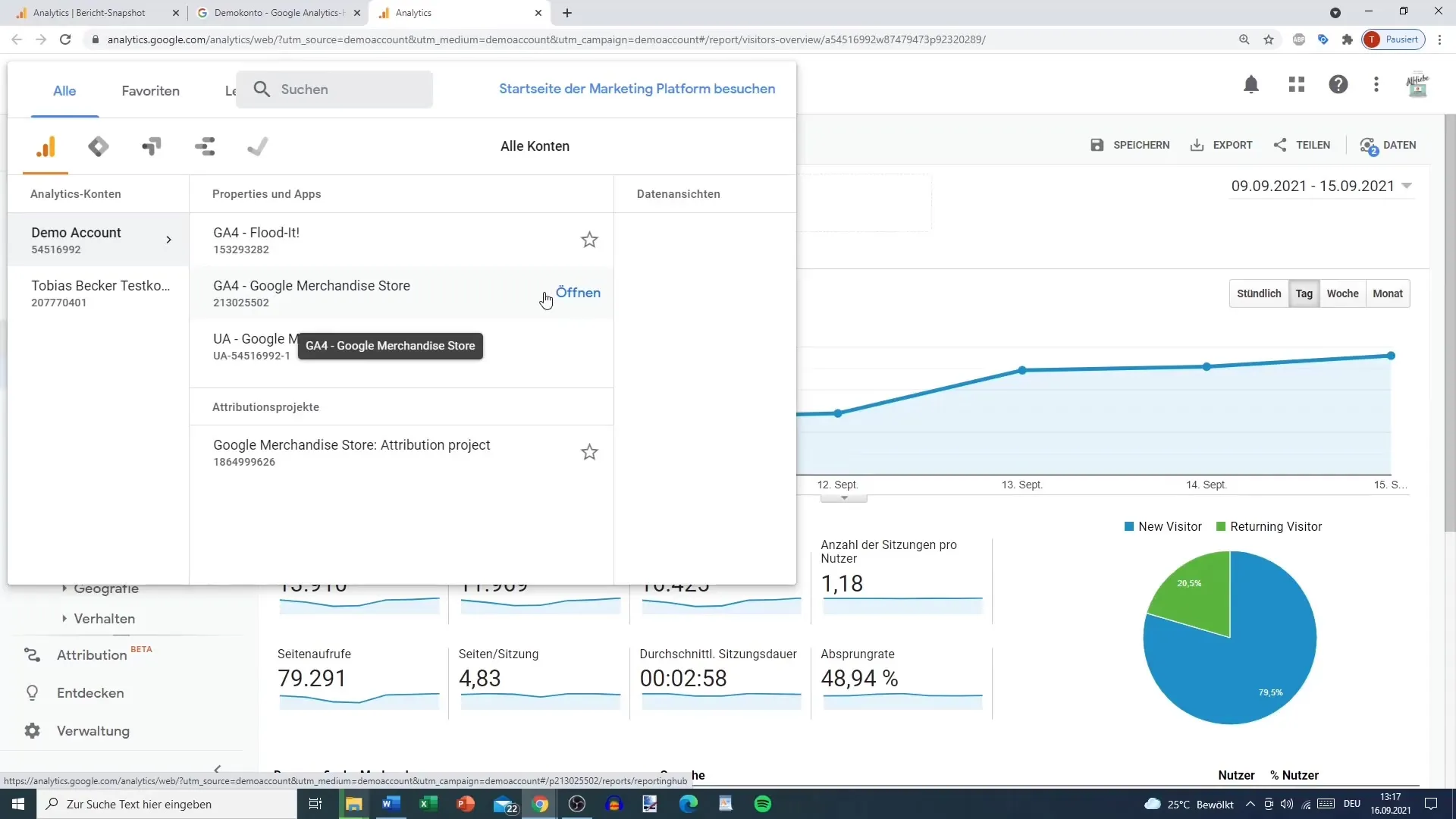Select Google Merchandise Store Attribution project
This screenshot has width=1456, height=819.
tap(401, 452)
